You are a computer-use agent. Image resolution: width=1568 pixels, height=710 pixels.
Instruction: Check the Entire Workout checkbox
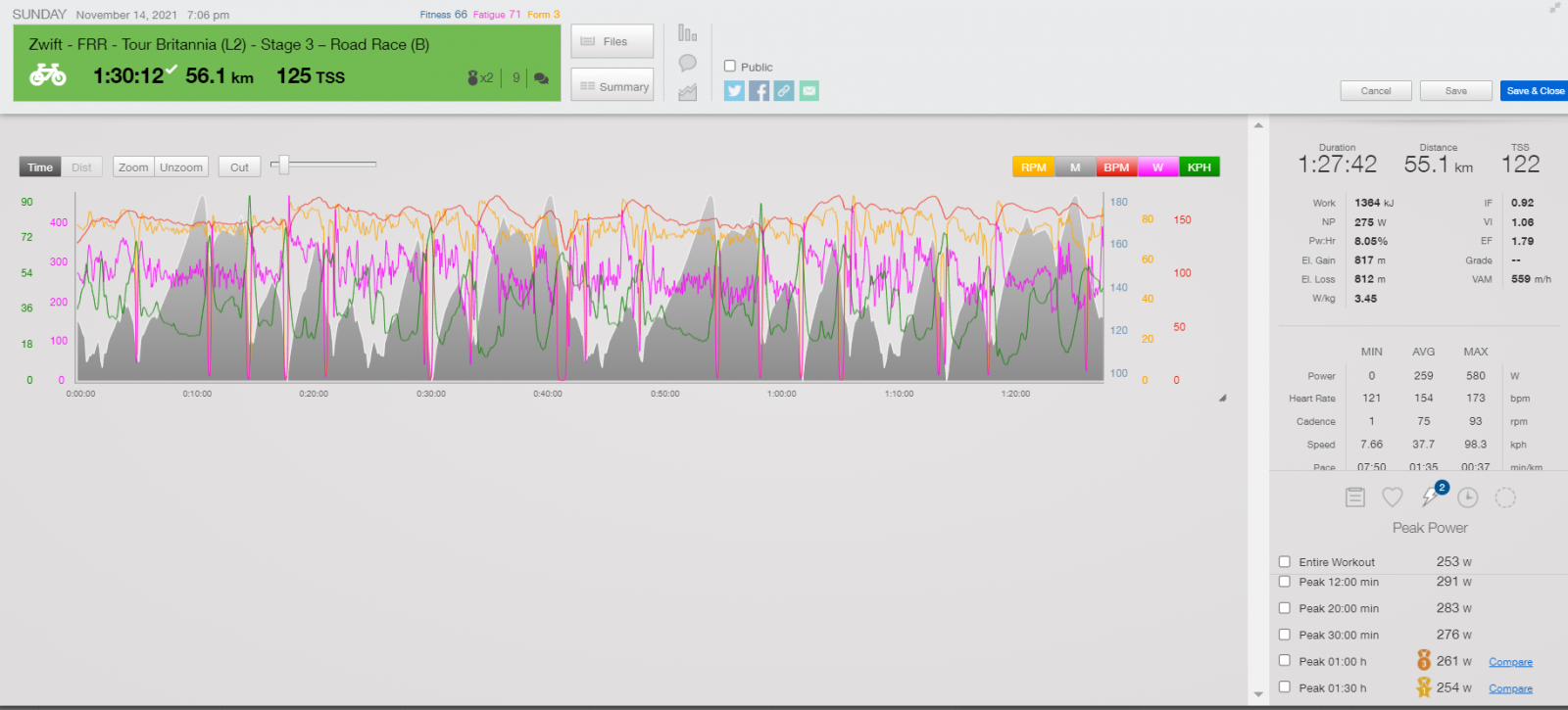[1285, 562]
